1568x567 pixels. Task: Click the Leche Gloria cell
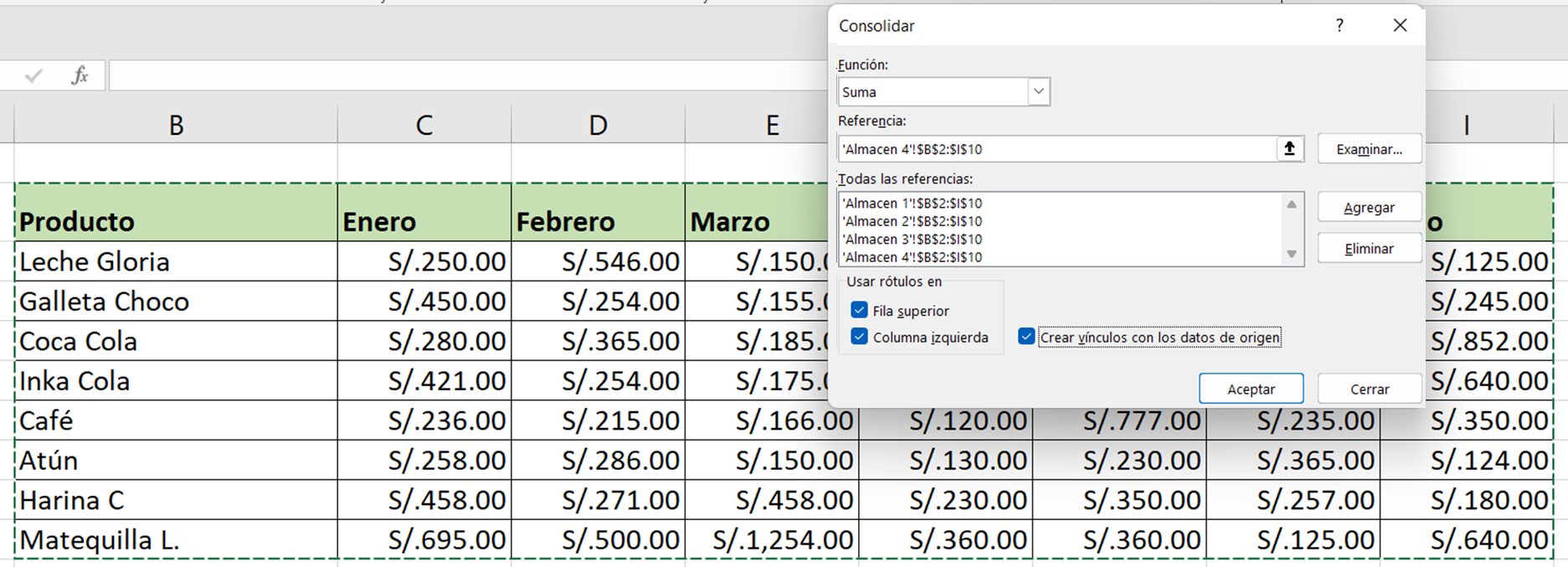[176, 262]
